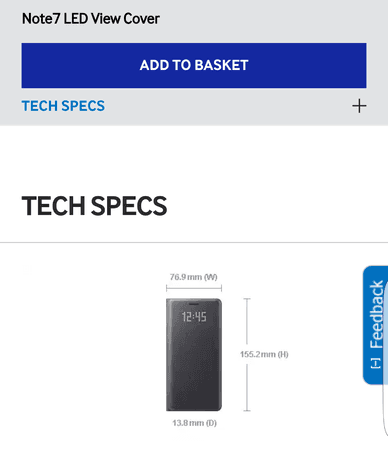The image size is (388, 450).
Task: Click the bottom edge of the cover image
Action: point(194,410)
